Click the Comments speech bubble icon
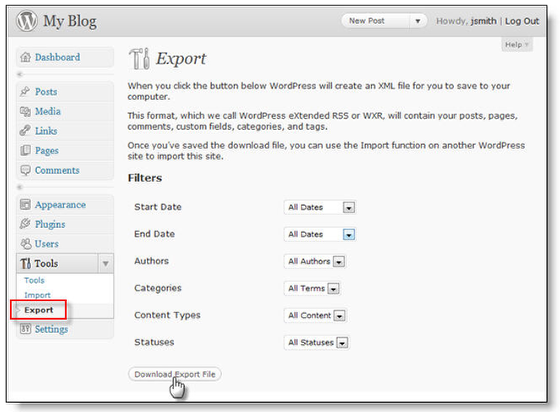The width and height of the screenshot is (560, 412). click(25, 170)
